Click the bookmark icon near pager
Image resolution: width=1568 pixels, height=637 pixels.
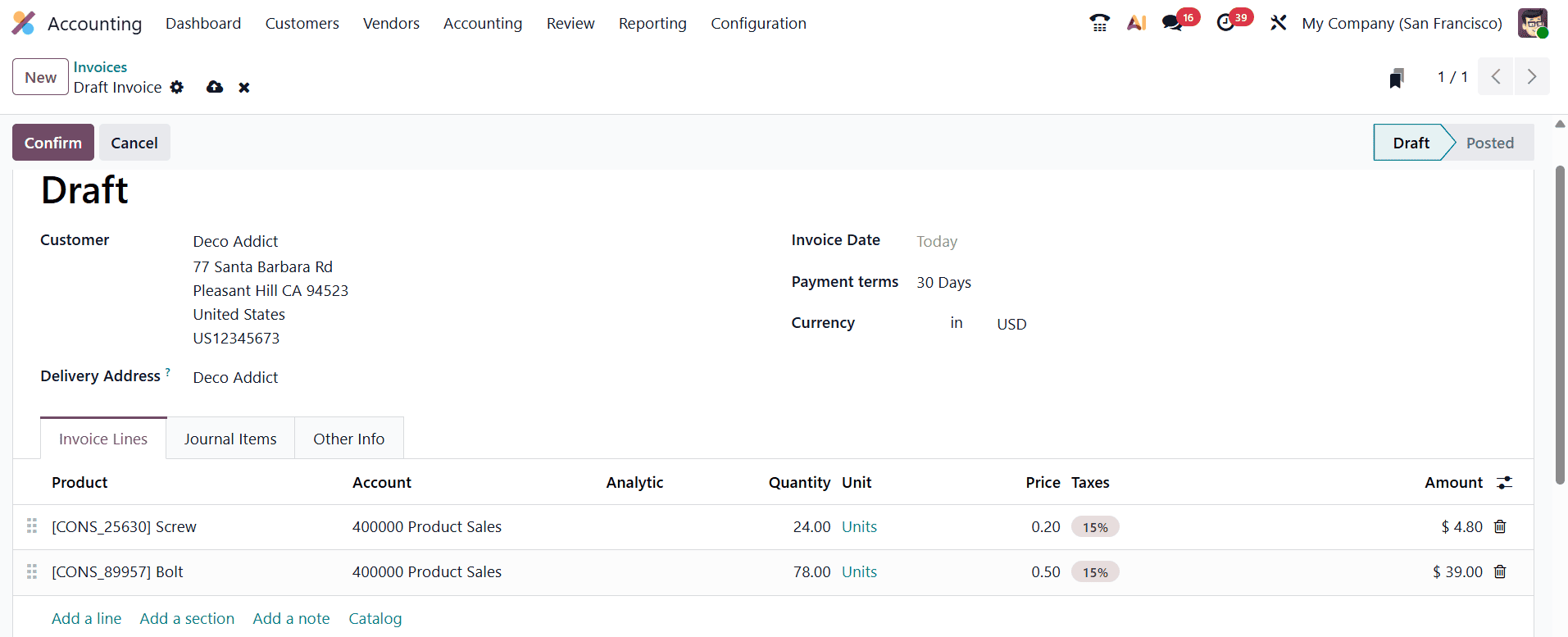[1397, 78]
